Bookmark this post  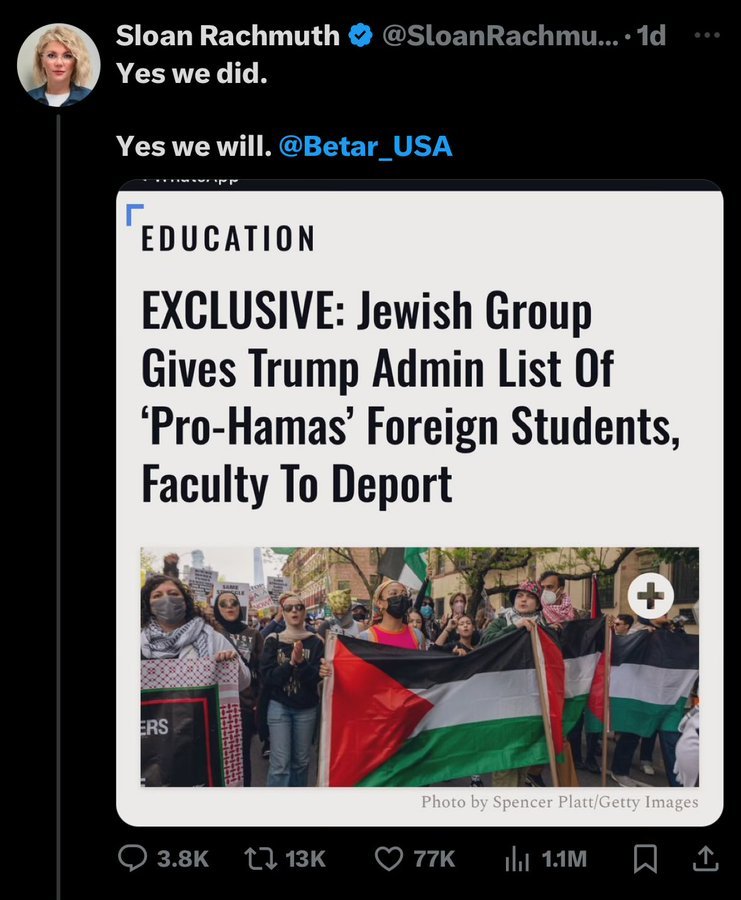645,859
